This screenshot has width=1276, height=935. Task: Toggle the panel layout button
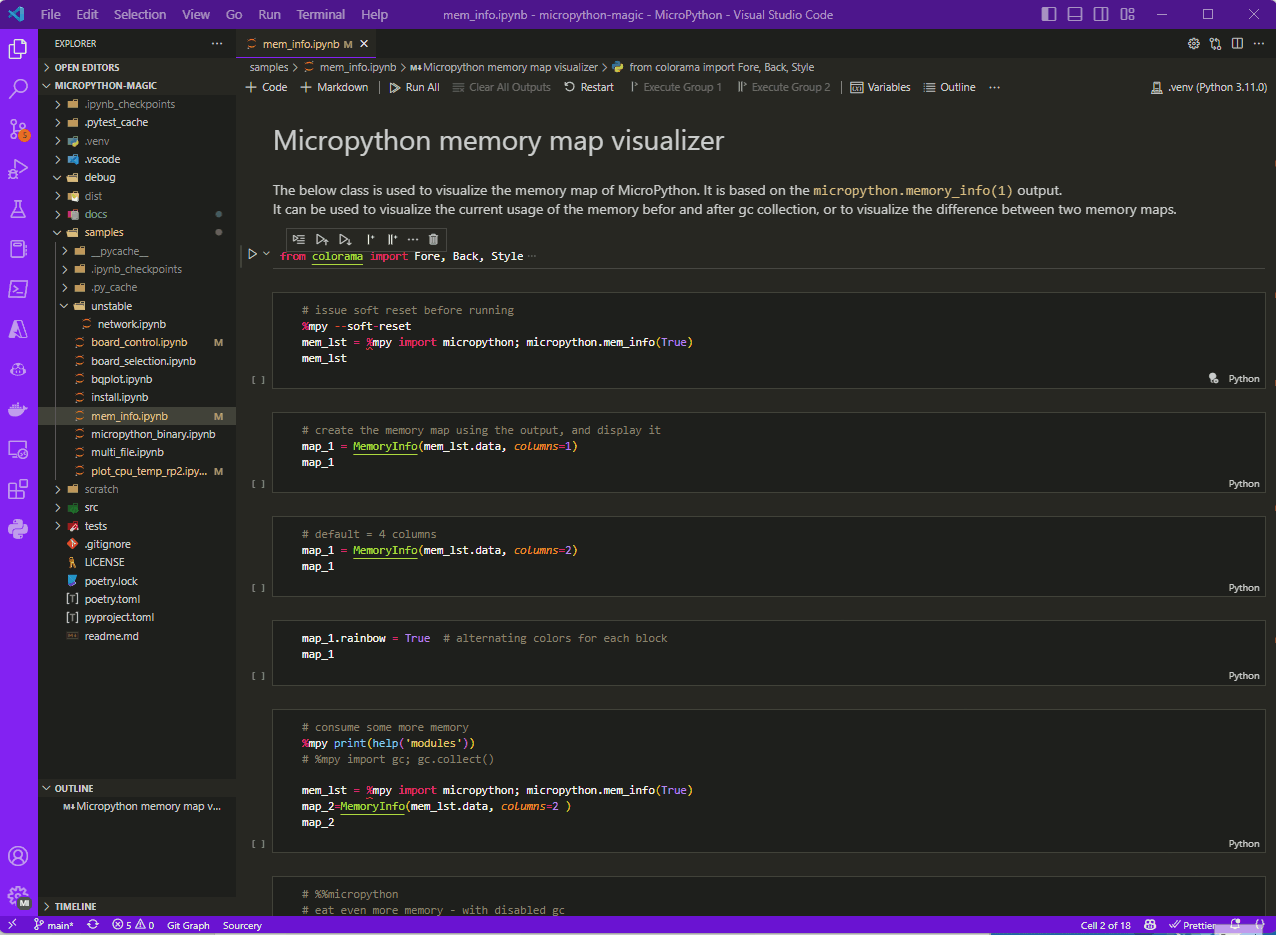tap(1075, 14)
